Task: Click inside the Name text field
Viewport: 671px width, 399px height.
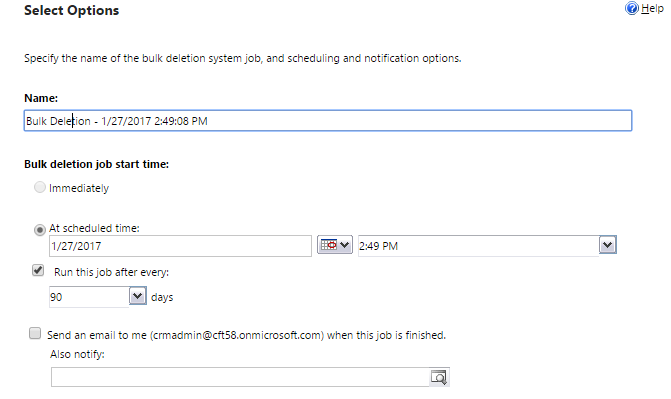Action: pos(328,121)
